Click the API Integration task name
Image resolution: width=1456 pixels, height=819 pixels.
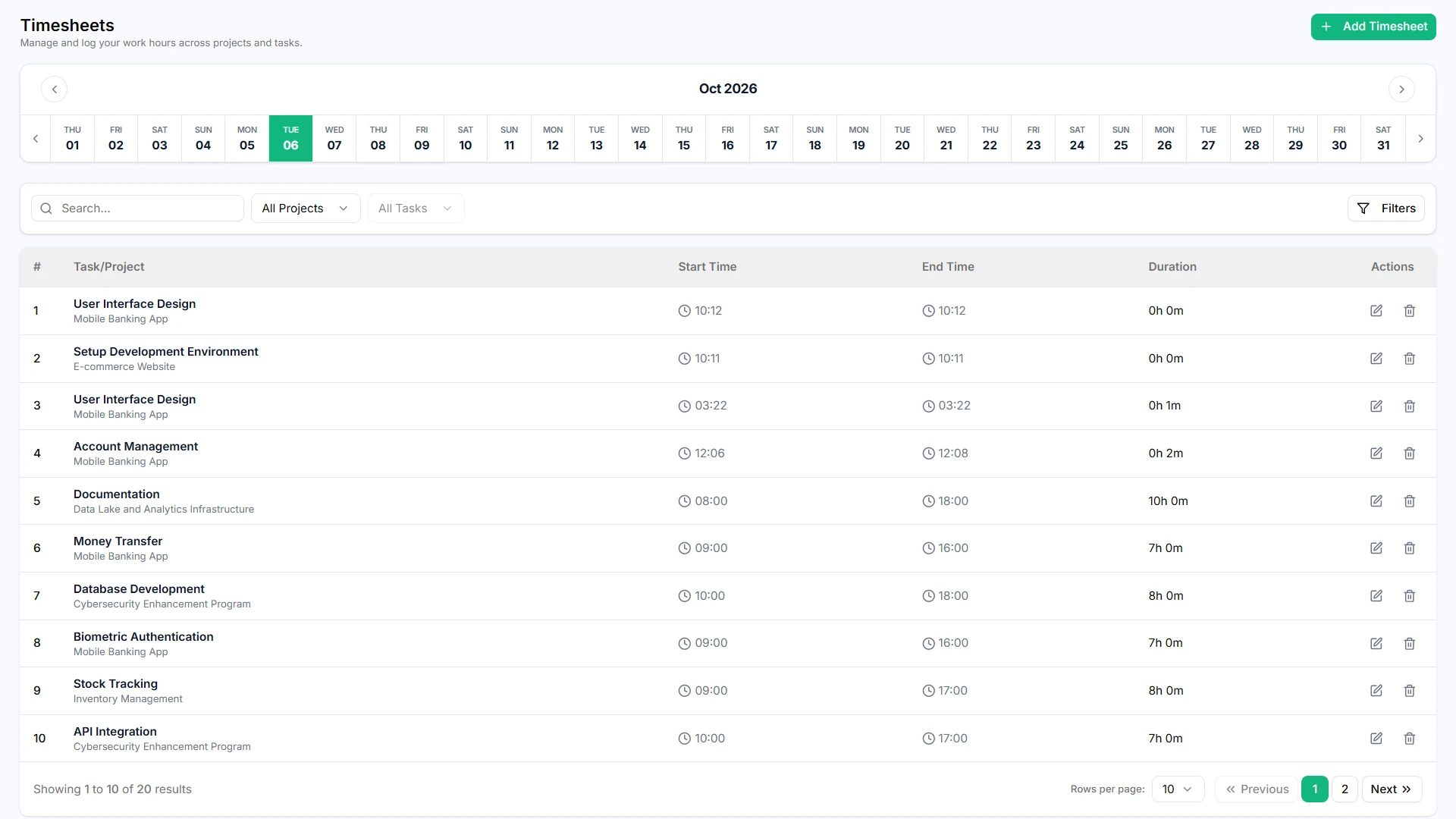coord(115,732)
